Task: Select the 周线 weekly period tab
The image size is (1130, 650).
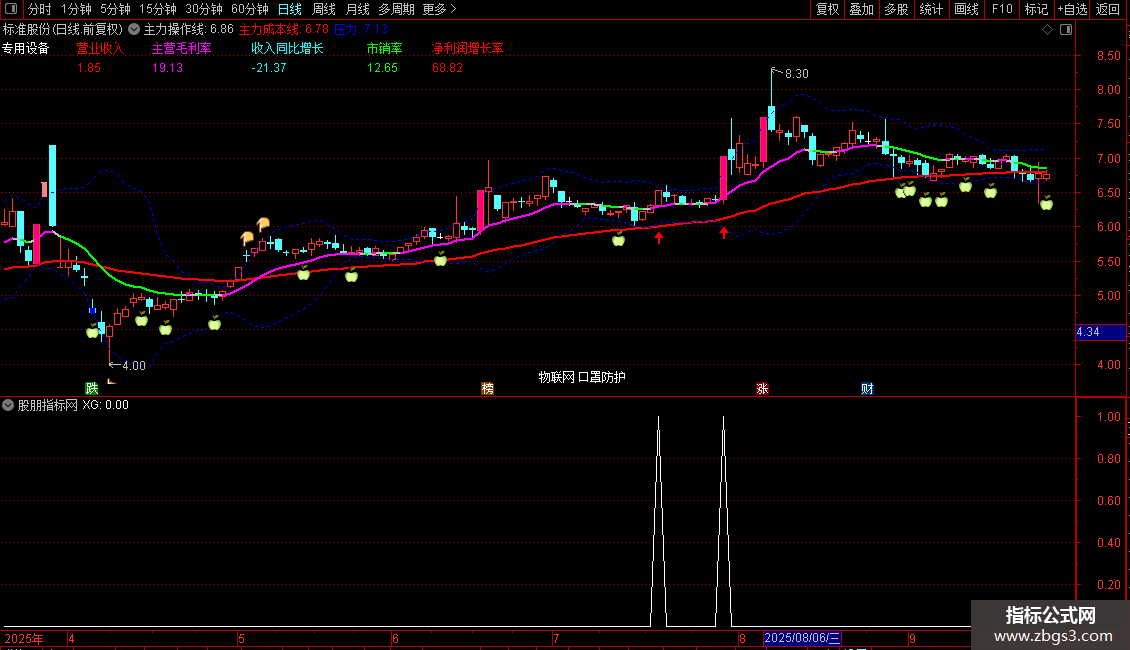Action: (x=324, y=9)
